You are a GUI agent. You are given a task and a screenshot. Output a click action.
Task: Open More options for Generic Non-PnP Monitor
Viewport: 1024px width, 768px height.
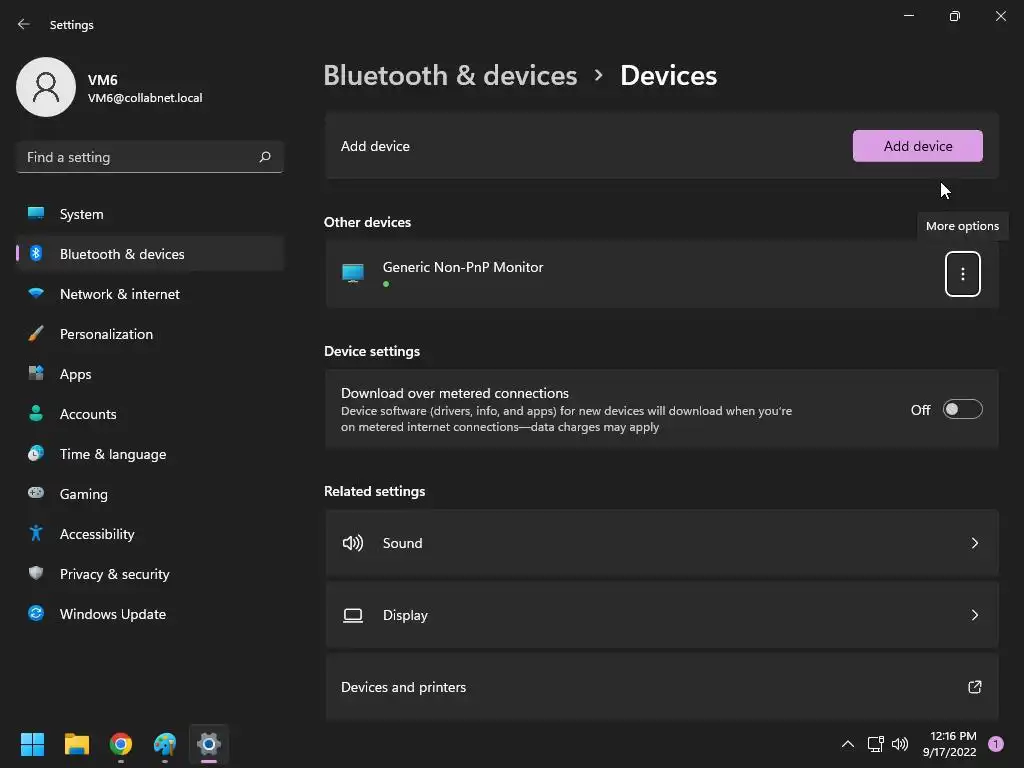tap(963, 274)
